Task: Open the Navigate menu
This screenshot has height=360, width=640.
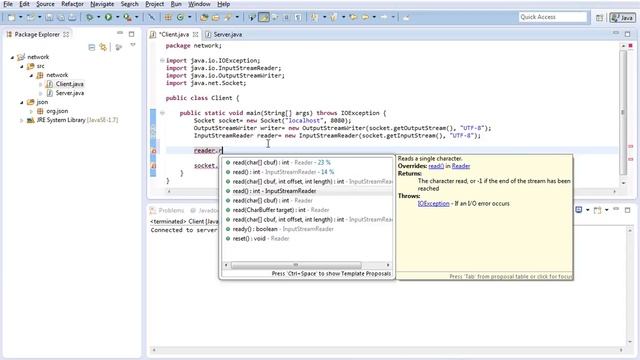Action: point(102,4)
